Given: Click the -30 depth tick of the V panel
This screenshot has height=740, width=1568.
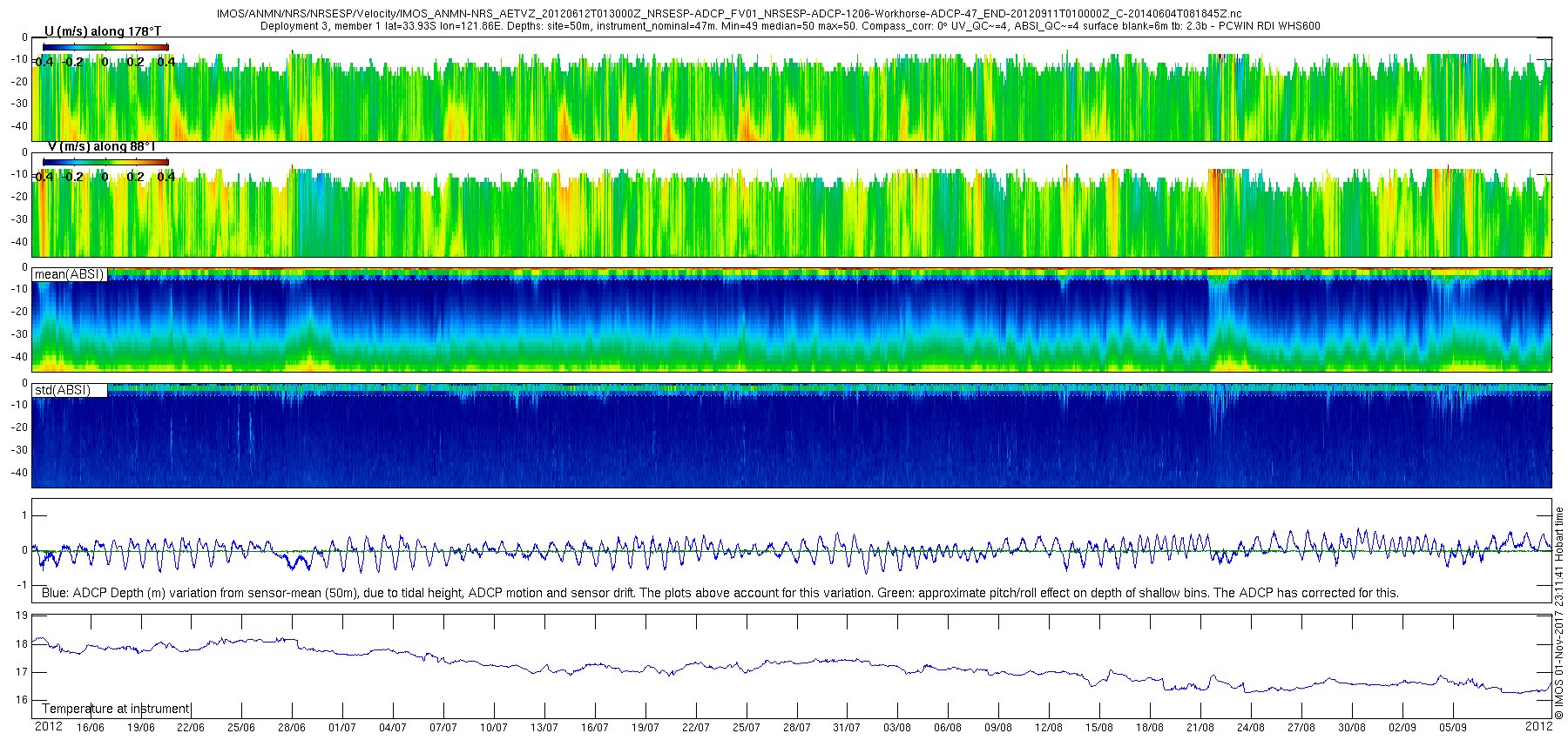Looking at the screenshot, I should click(x=19, y=219).
